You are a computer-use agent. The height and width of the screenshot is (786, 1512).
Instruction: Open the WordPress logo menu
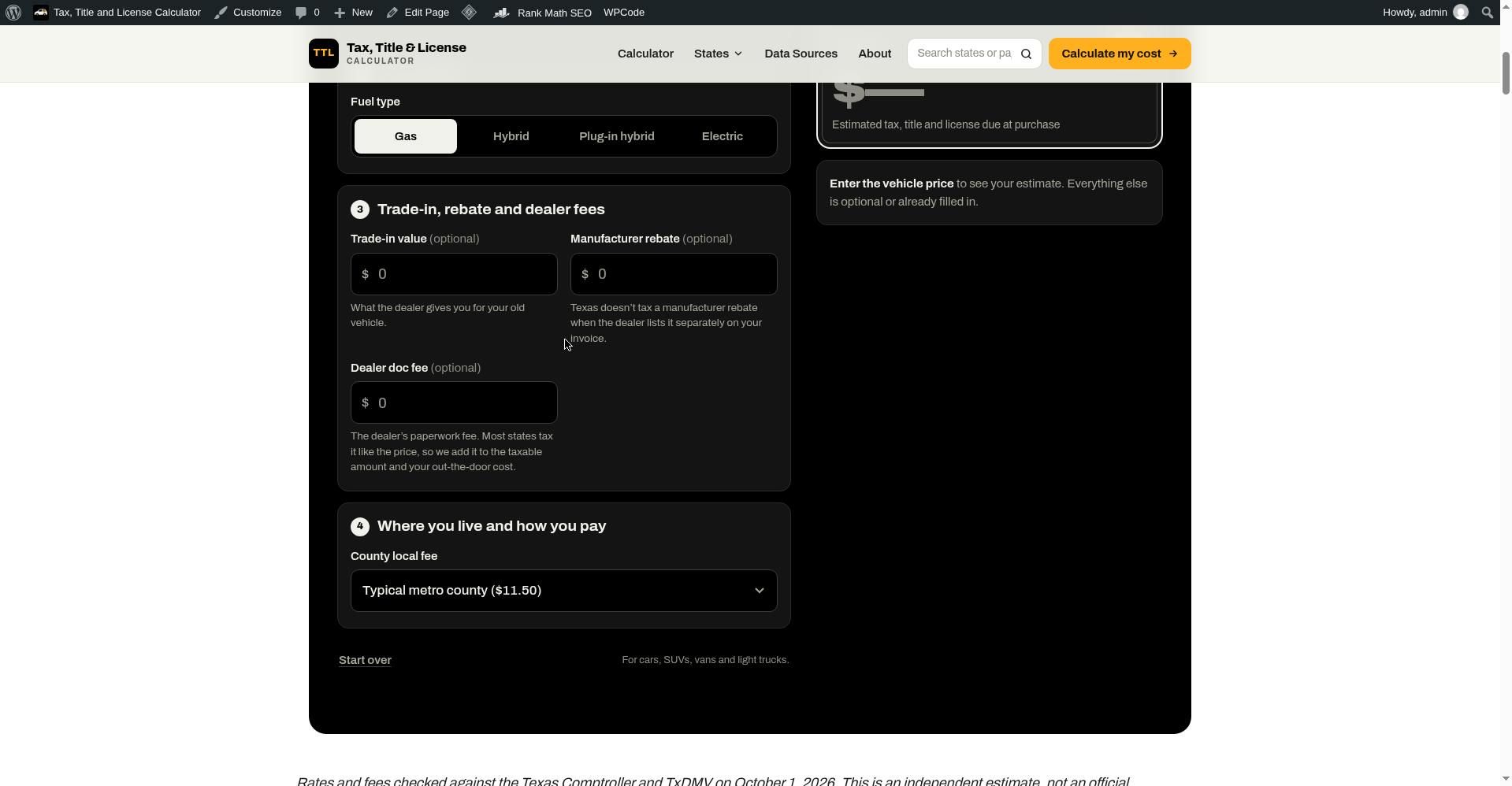13,13
